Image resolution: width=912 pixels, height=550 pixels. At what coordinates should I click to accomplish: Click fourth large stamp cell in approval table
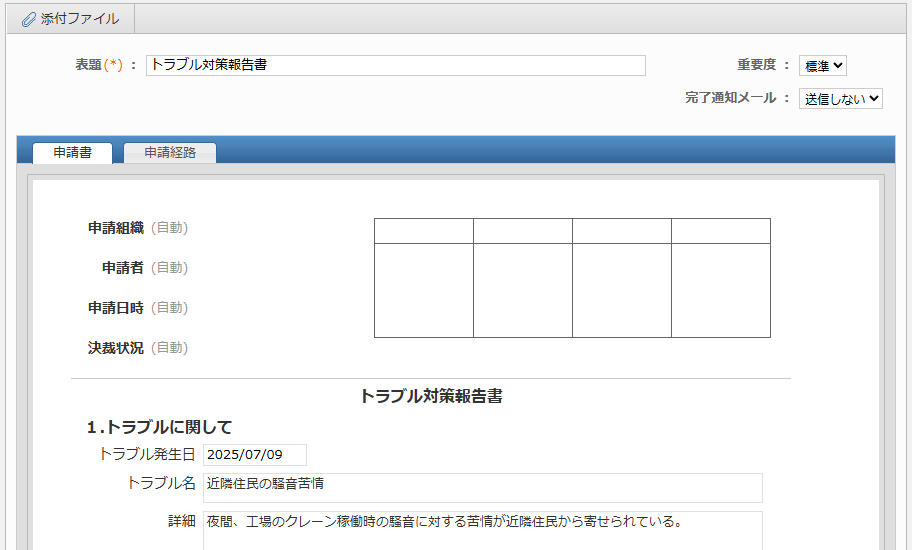point(720,290)
